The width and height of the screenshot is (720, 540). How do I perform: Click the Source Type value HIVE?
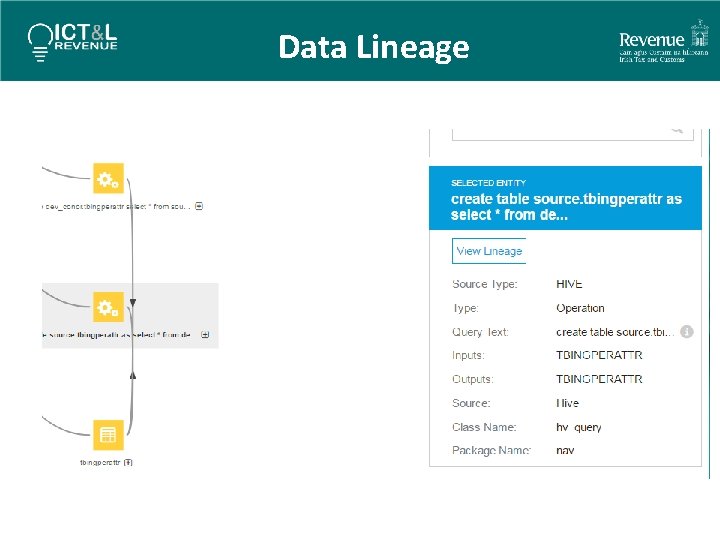tap(569, 284)
